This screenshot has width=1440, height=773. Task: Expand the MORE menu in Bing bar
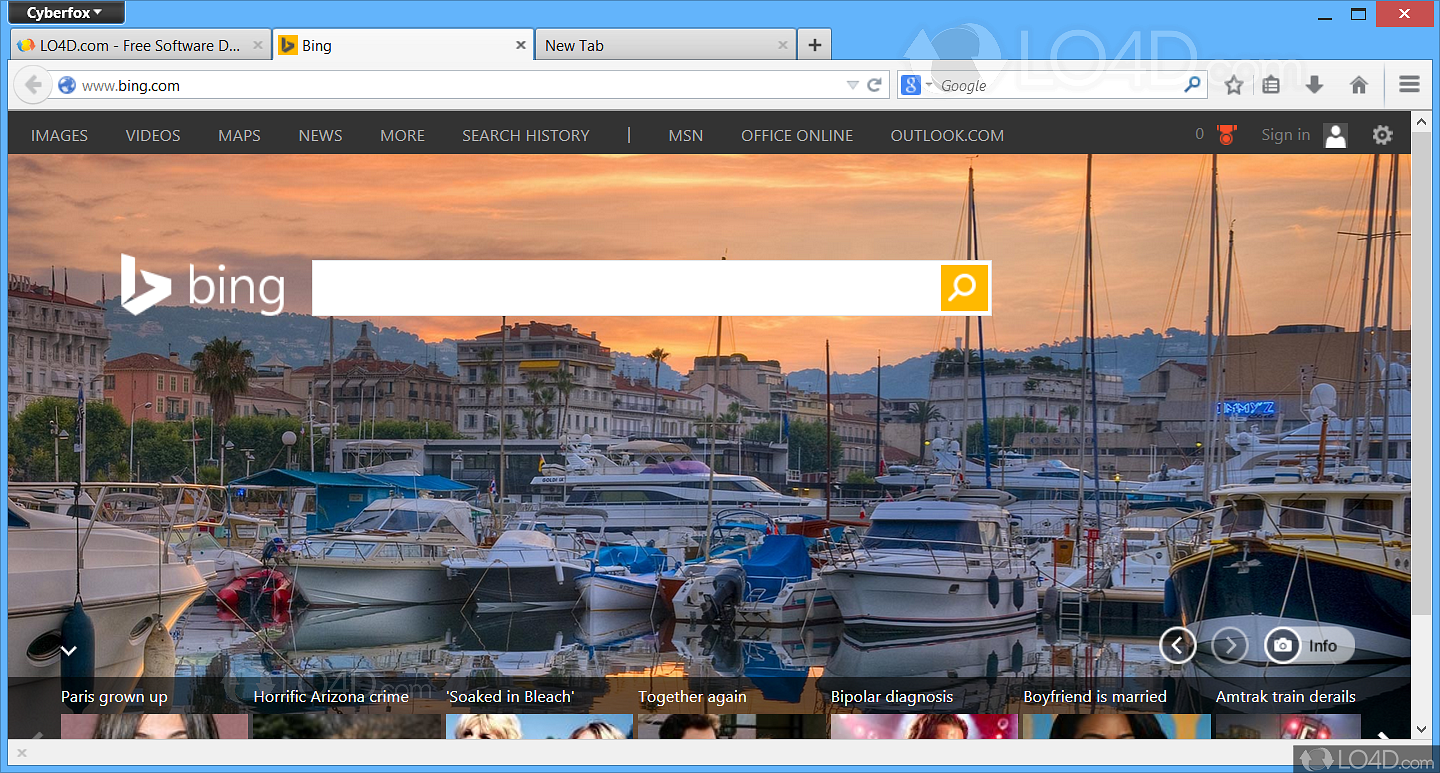tap(402, 135)
